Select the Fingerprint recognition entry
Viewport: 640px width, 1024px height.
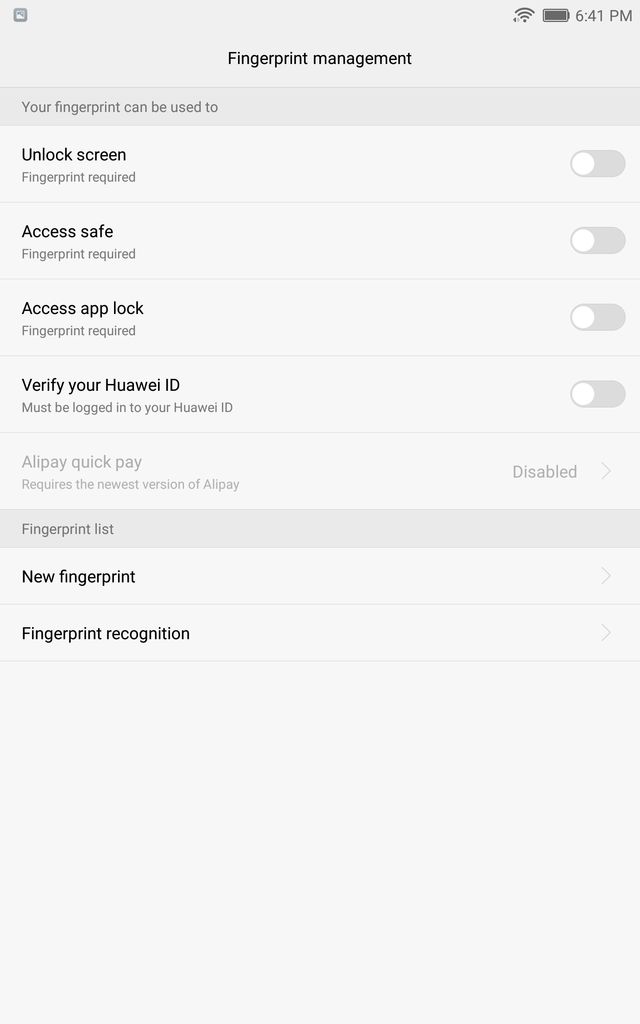point(320,633)
